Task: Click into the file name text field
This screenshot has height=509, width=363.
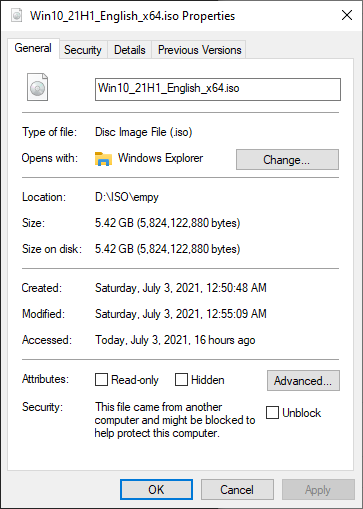Action: point(218,89)
